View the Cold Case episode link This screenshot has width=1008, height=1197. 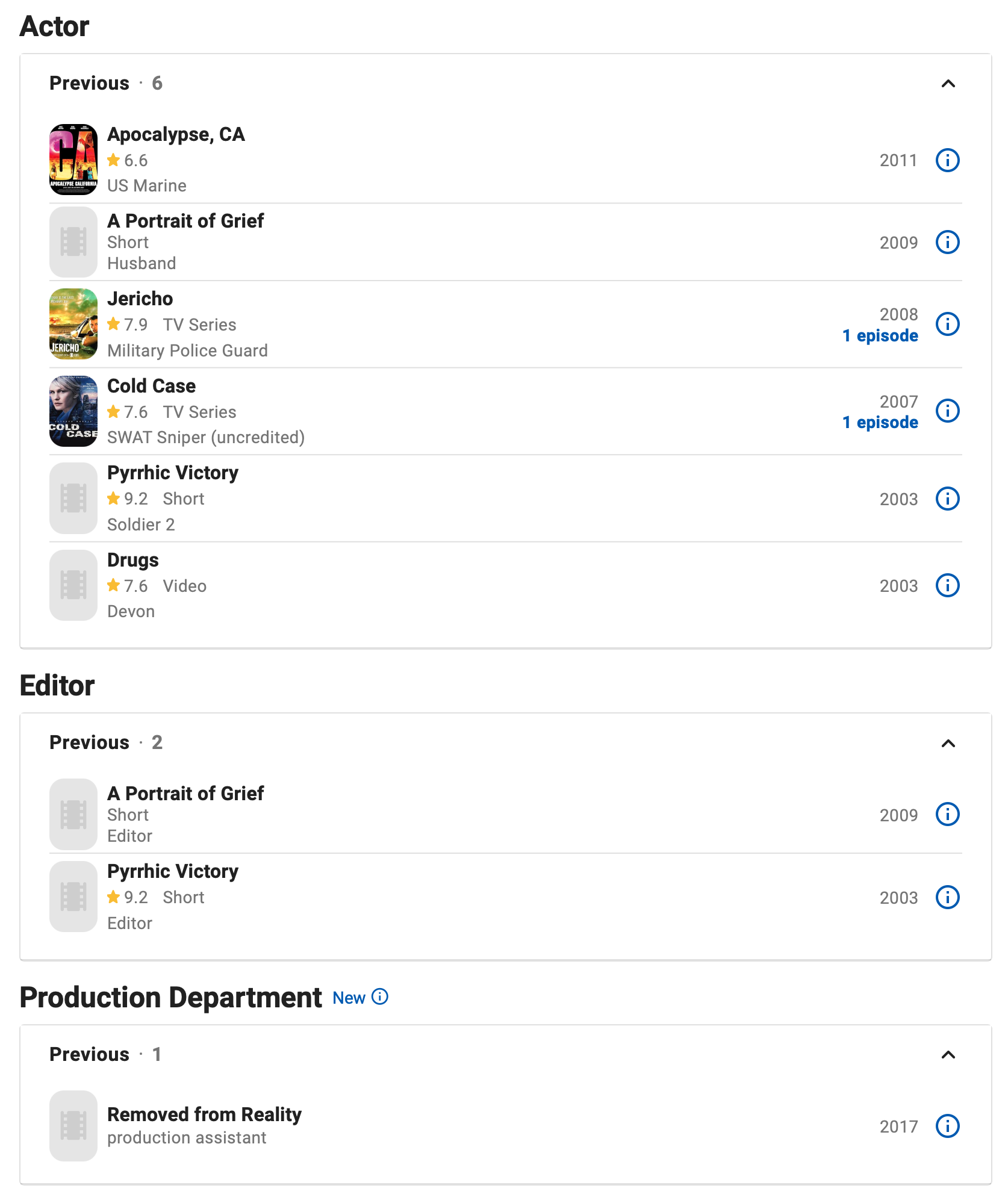(x=880, y=422)
